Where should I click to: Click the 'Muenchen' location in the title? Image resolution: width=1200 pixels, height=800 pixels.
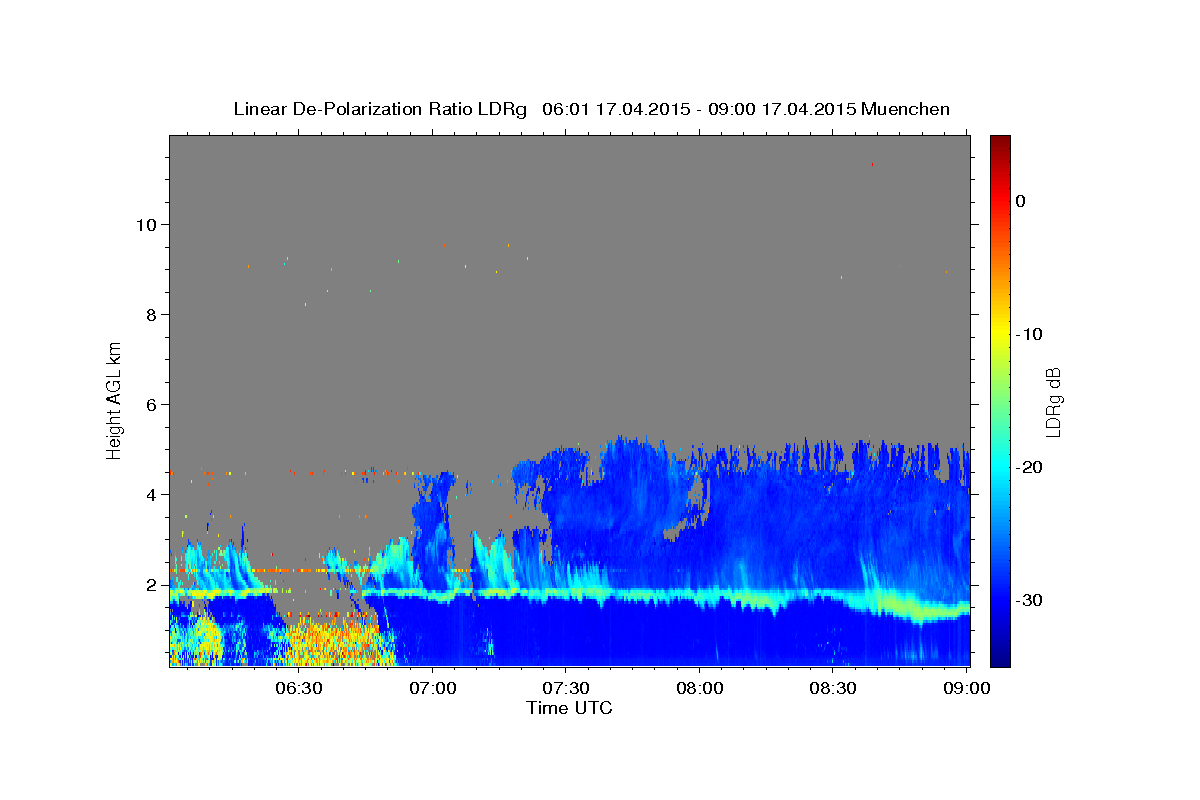pyautogui.click(x=905, y=109)
